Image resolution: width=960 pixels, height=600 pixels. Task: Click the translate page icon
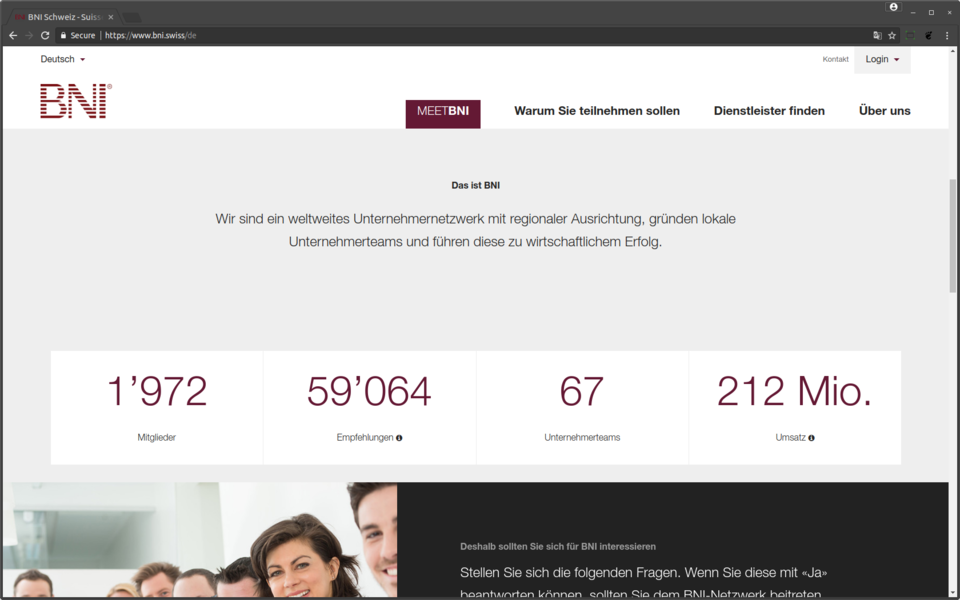[x=877, y=36]
